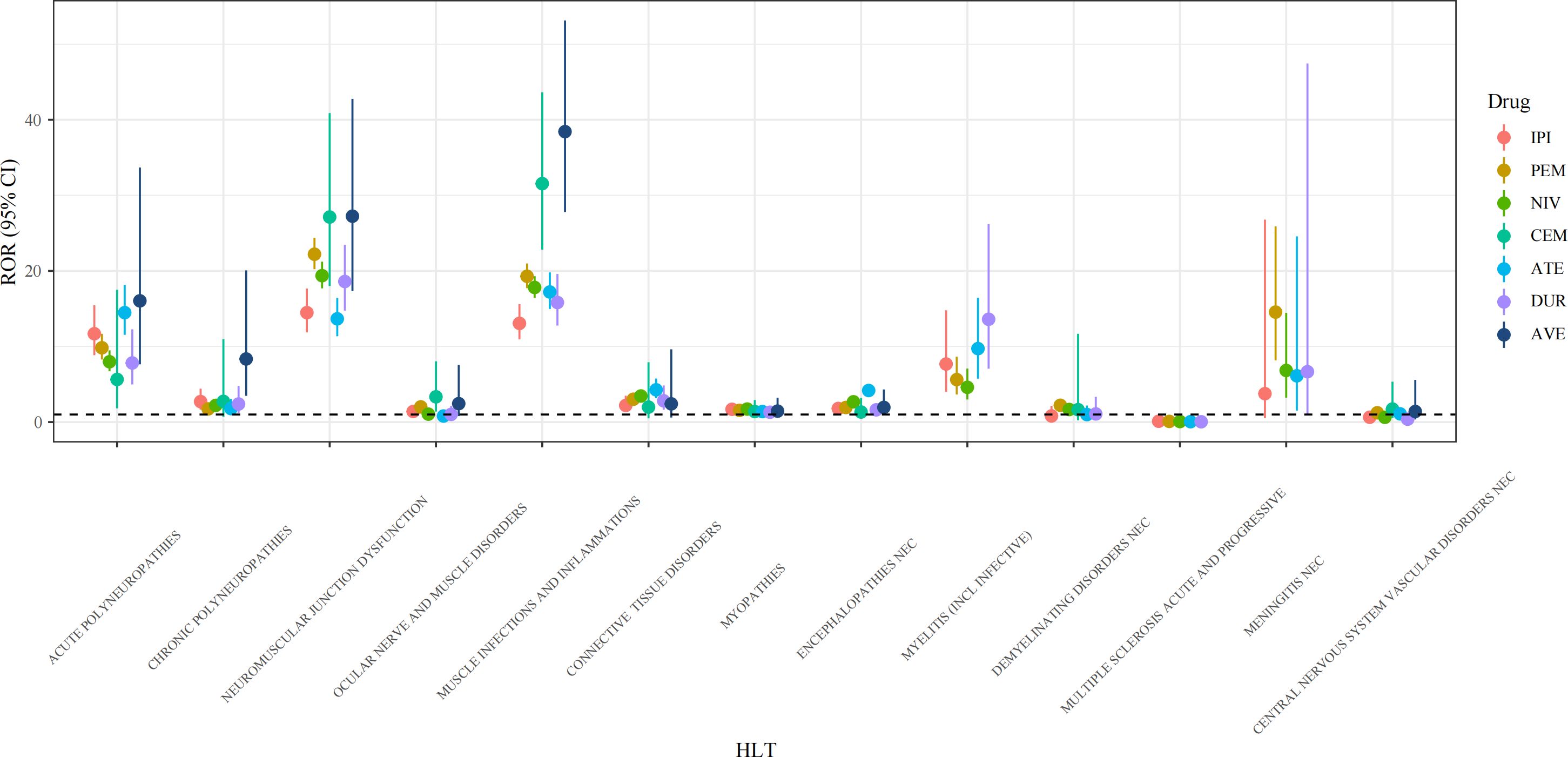Click AVE point in Acute Polyneuropathies group
This screenshot has width=1568, height=757.
139,301
